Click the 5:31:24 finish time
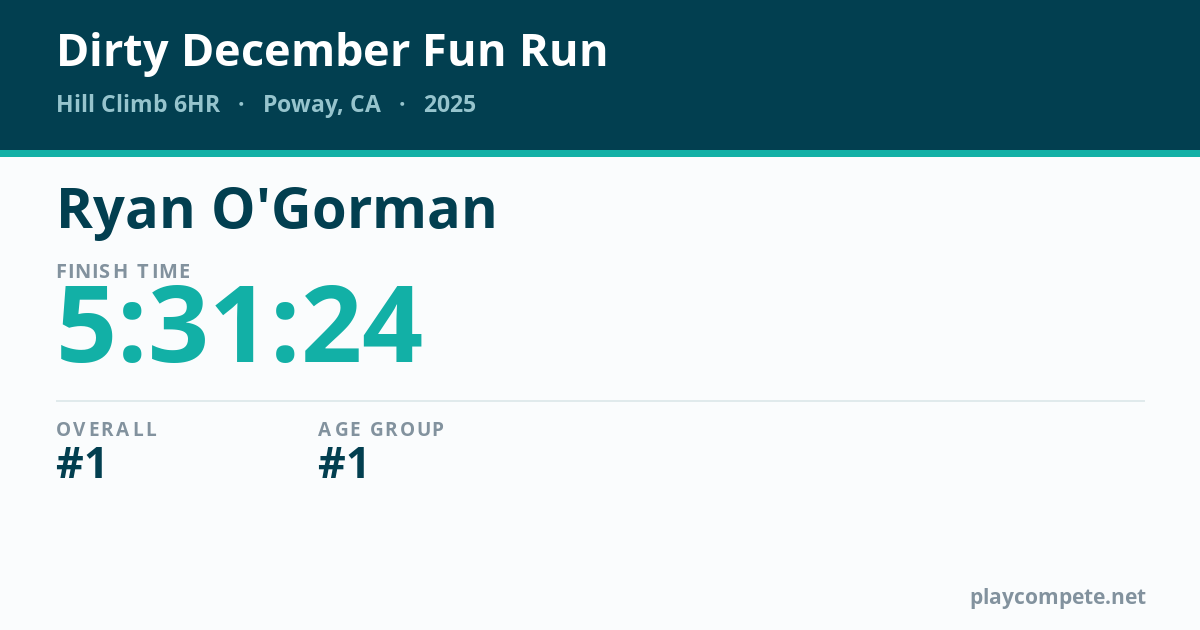The image size is (1200, 630). [240, 326]
